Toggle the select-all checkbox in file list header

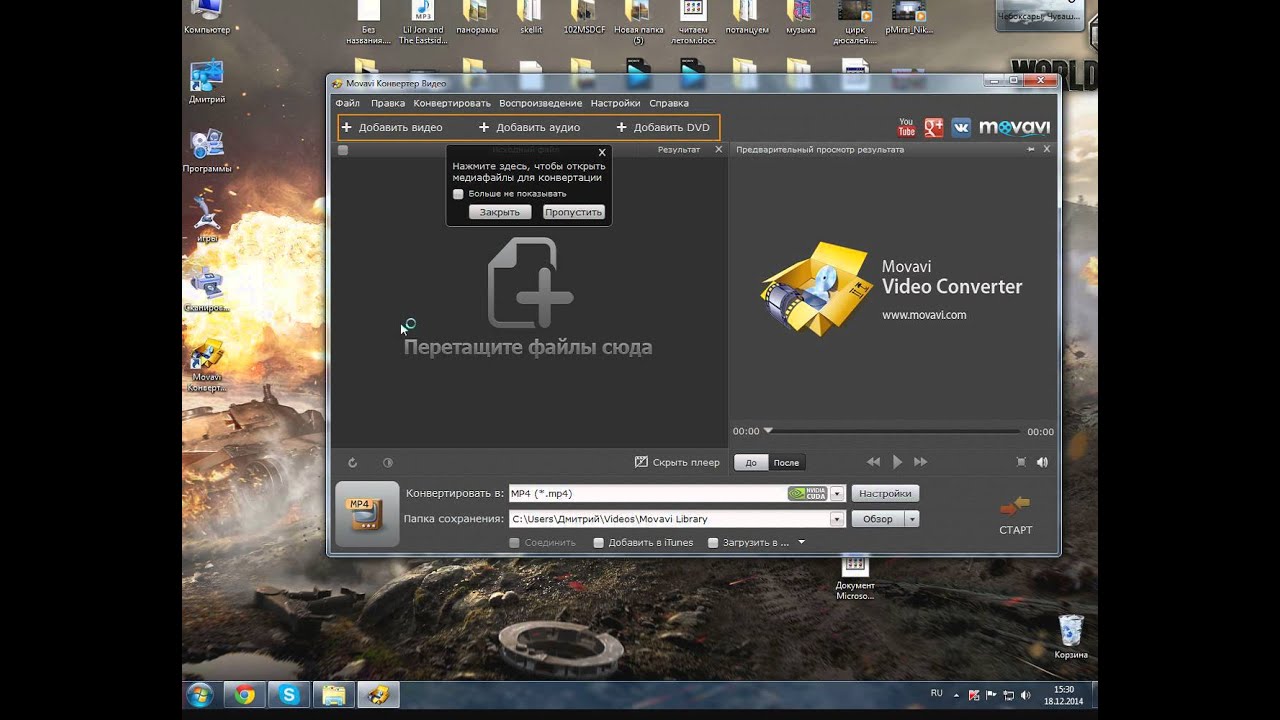pyautogui.click(x=343, y=150)
